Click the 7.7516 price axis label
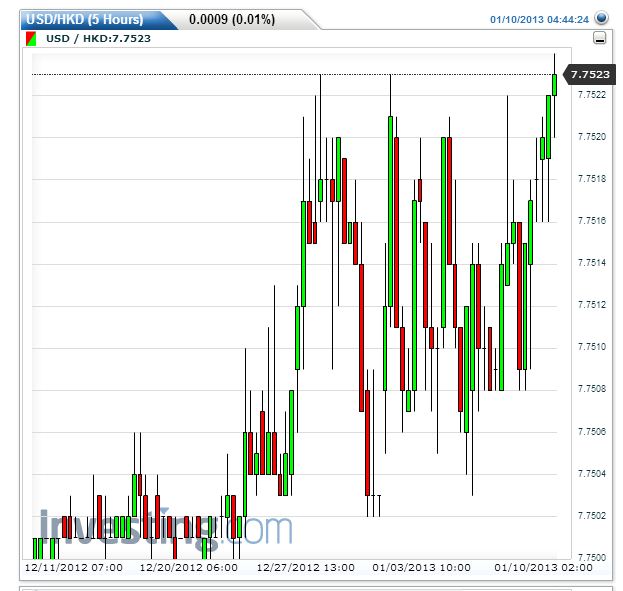623x591 pixels. [592, 221]
